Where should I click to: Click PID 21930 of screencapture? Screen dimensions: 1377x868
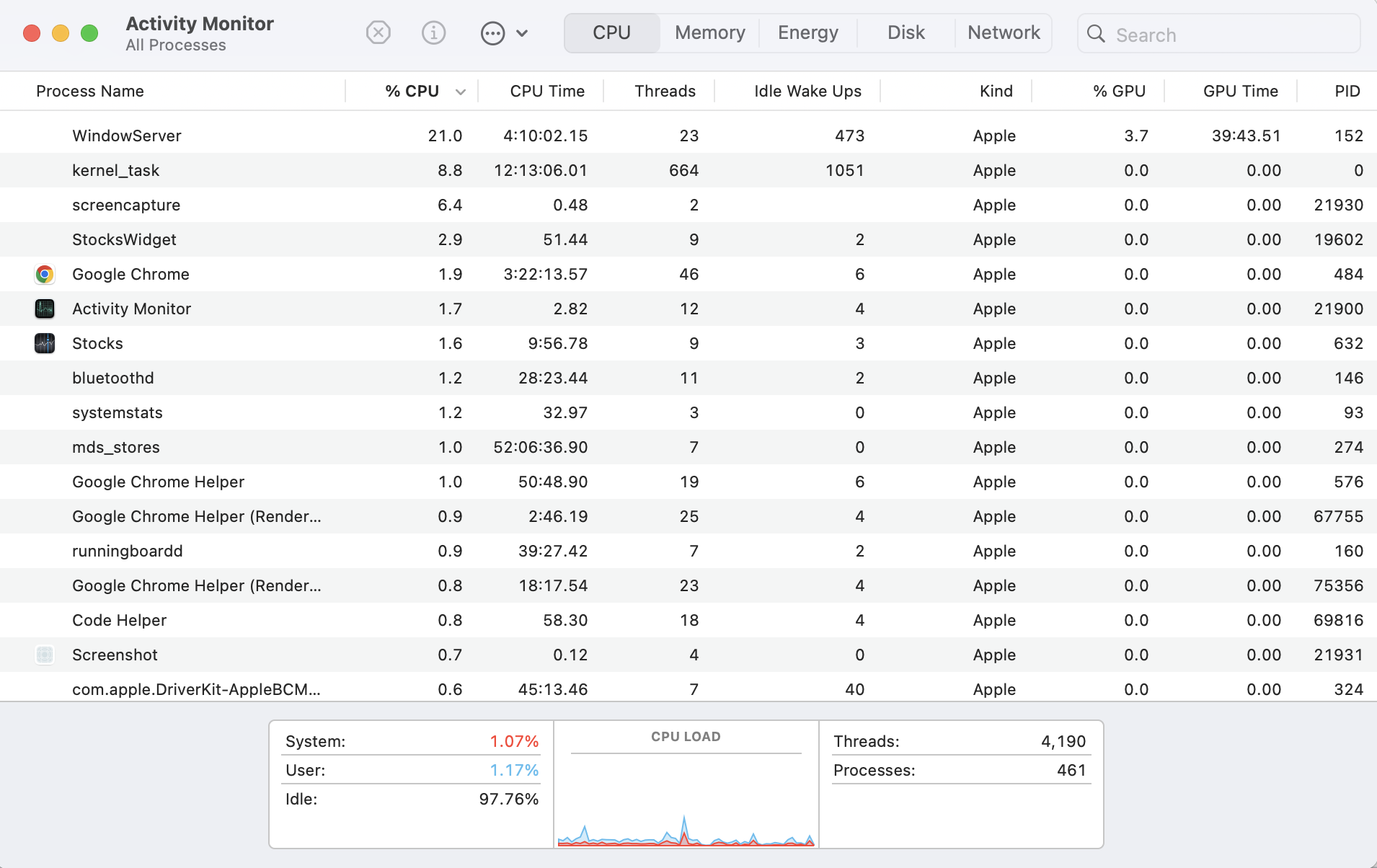tap(1338, 205)
